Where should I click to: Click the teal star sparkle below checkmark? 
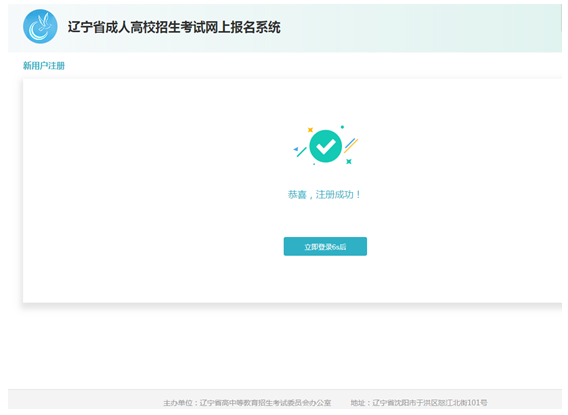(348, 161)
